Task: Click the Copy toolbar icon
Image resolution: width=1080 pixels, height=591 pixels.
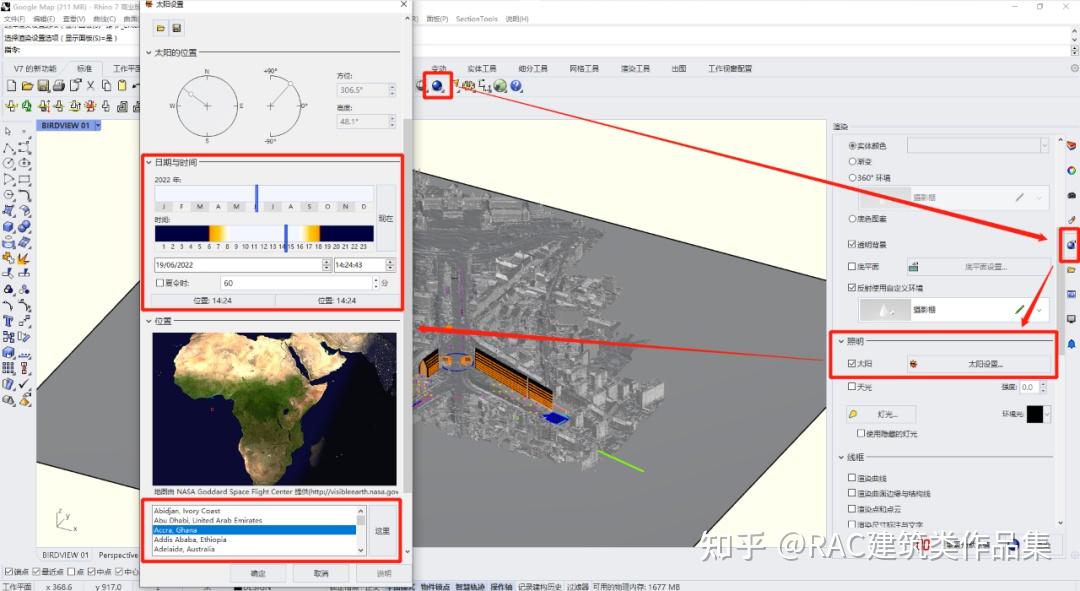Action: click(106, 85)
